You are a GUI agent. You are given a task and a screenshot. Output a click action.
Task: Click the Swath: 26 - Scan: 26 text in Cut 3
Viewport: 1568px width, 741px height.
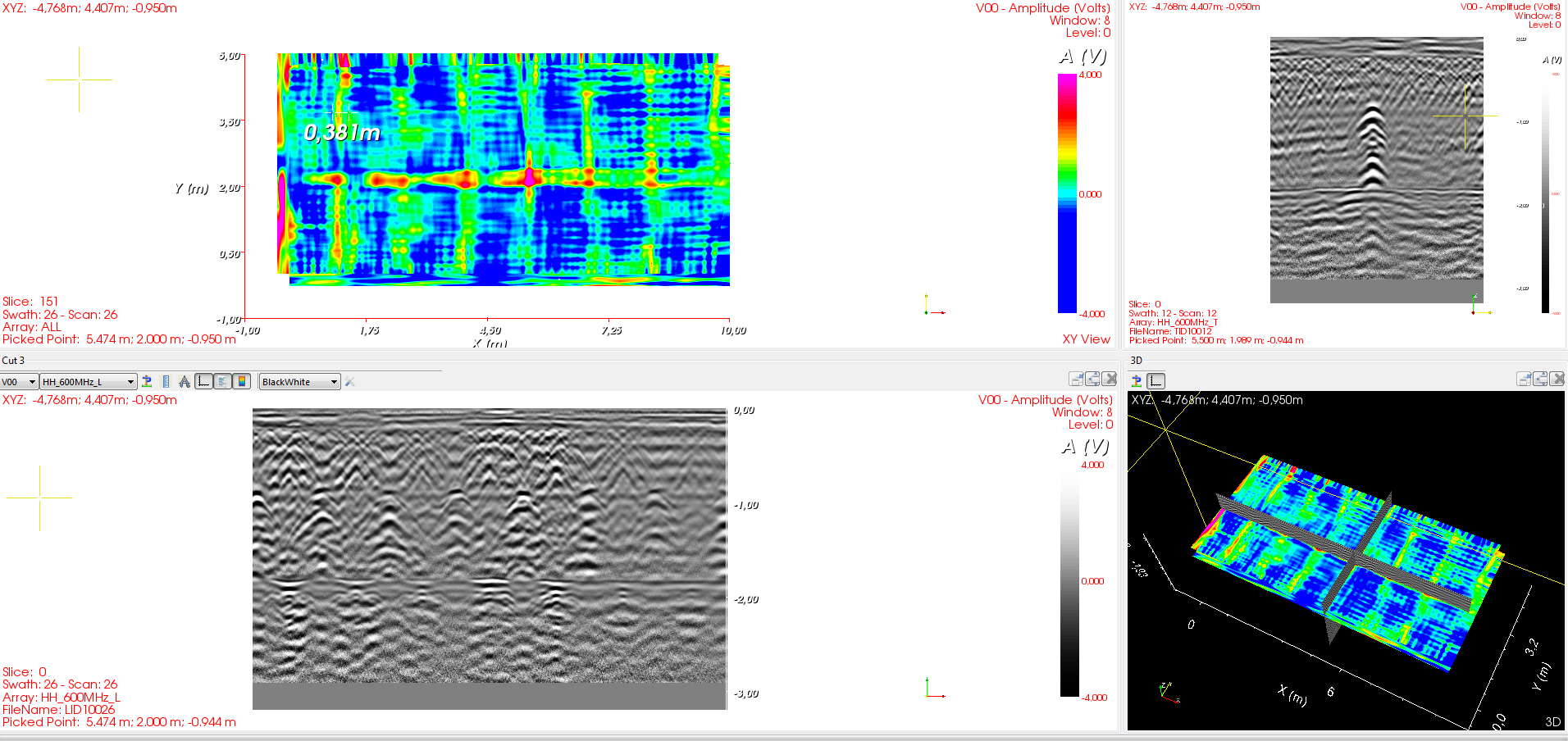(x=60, y=684)
